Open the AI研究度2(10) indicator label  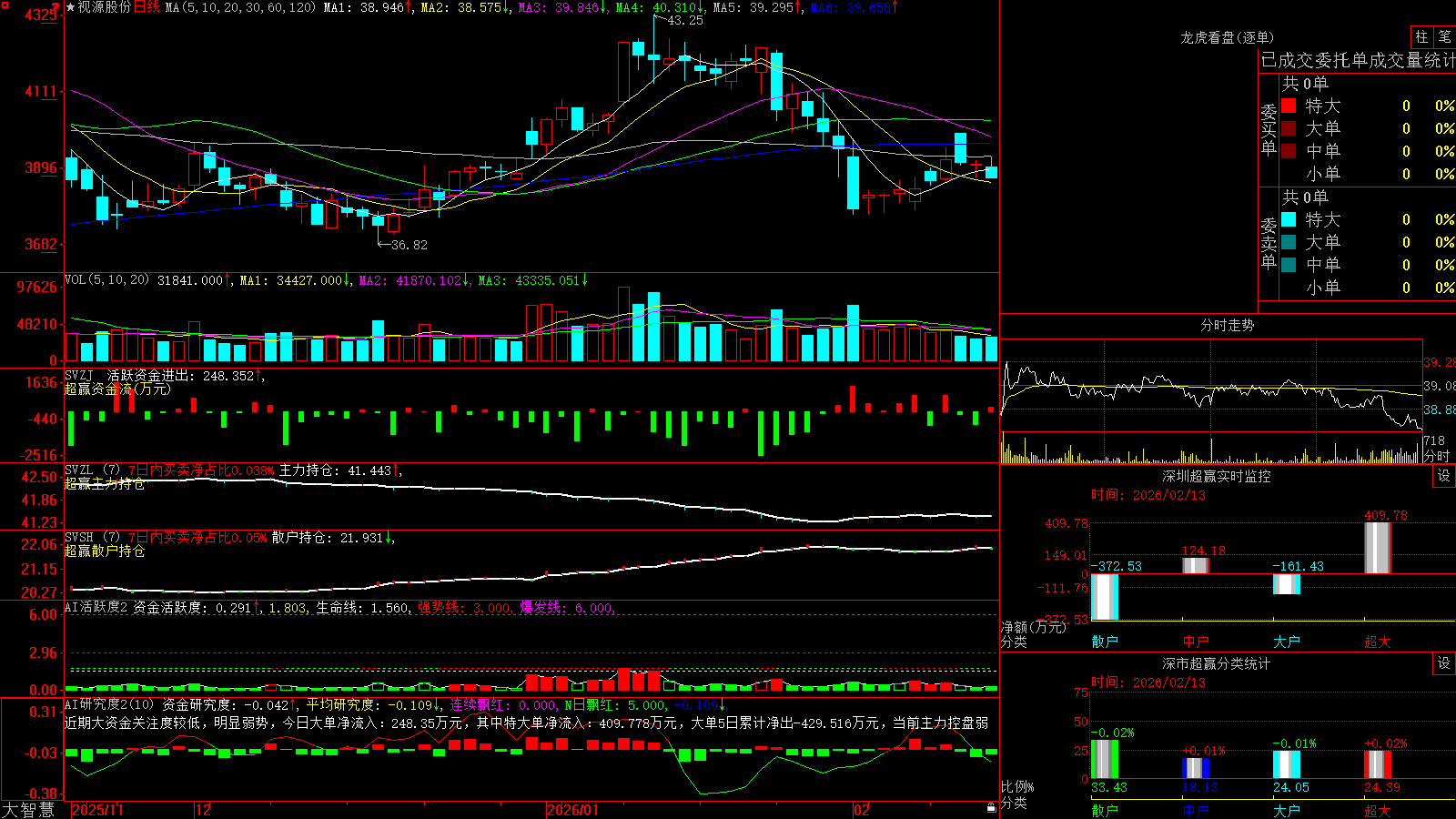pyautogui.click(x=109, y=704)
